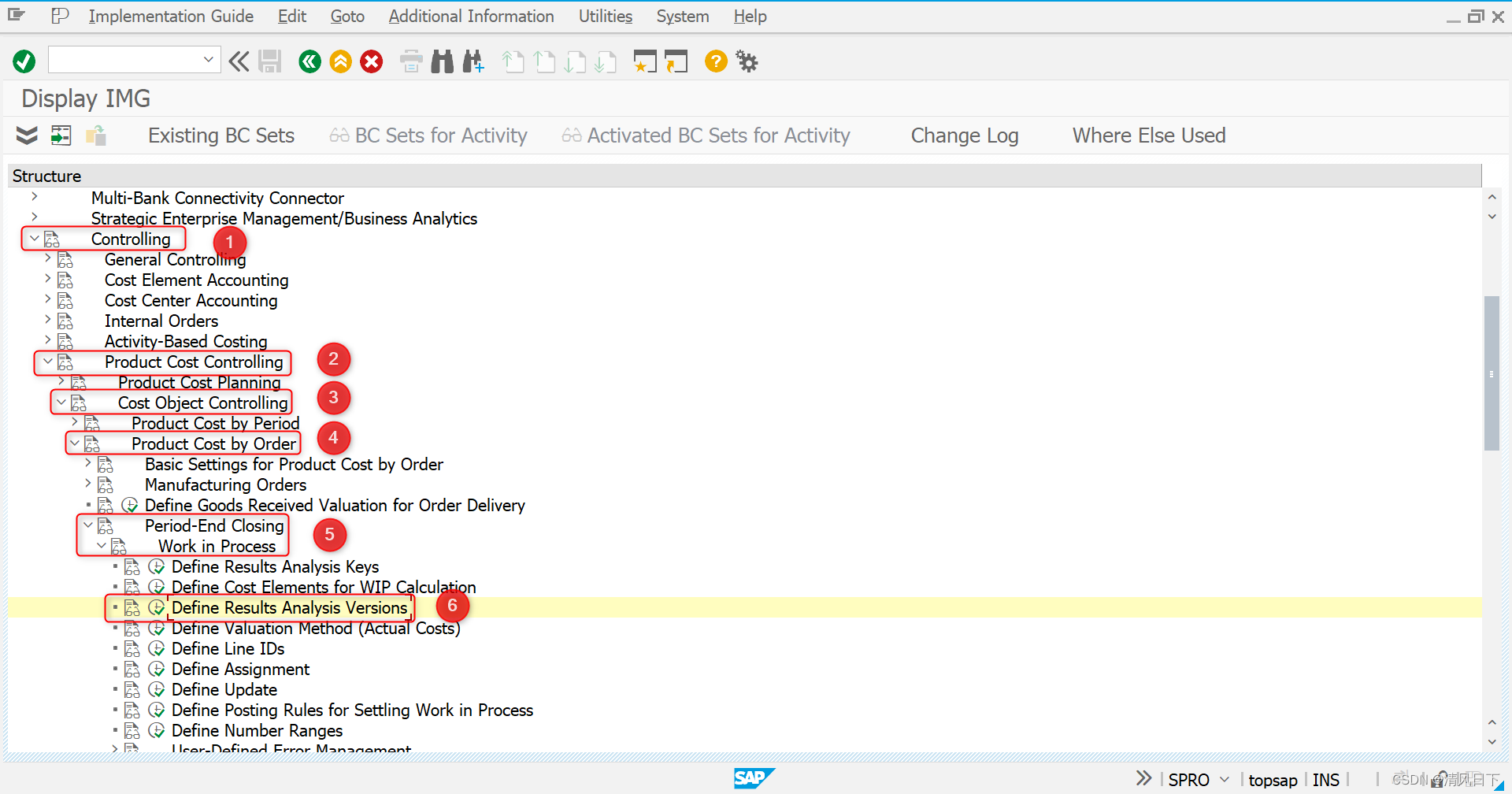Collapse the Product Cost Controlling node

(48, 361)
